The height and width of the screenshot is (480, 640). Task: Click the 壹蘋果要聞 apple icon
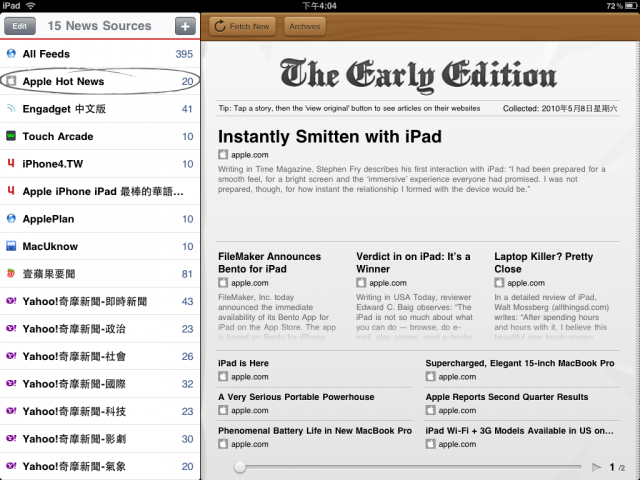click(11, 273)
